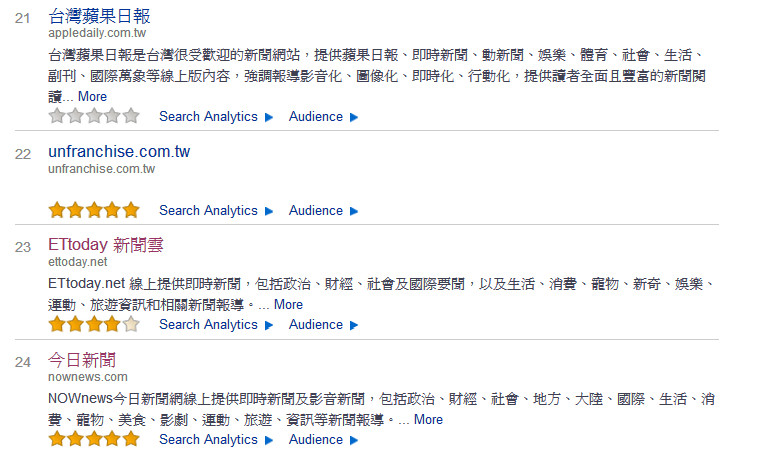
Task: Click the unfranchise.com.tw five-star rating
Action: pos(94,210)
